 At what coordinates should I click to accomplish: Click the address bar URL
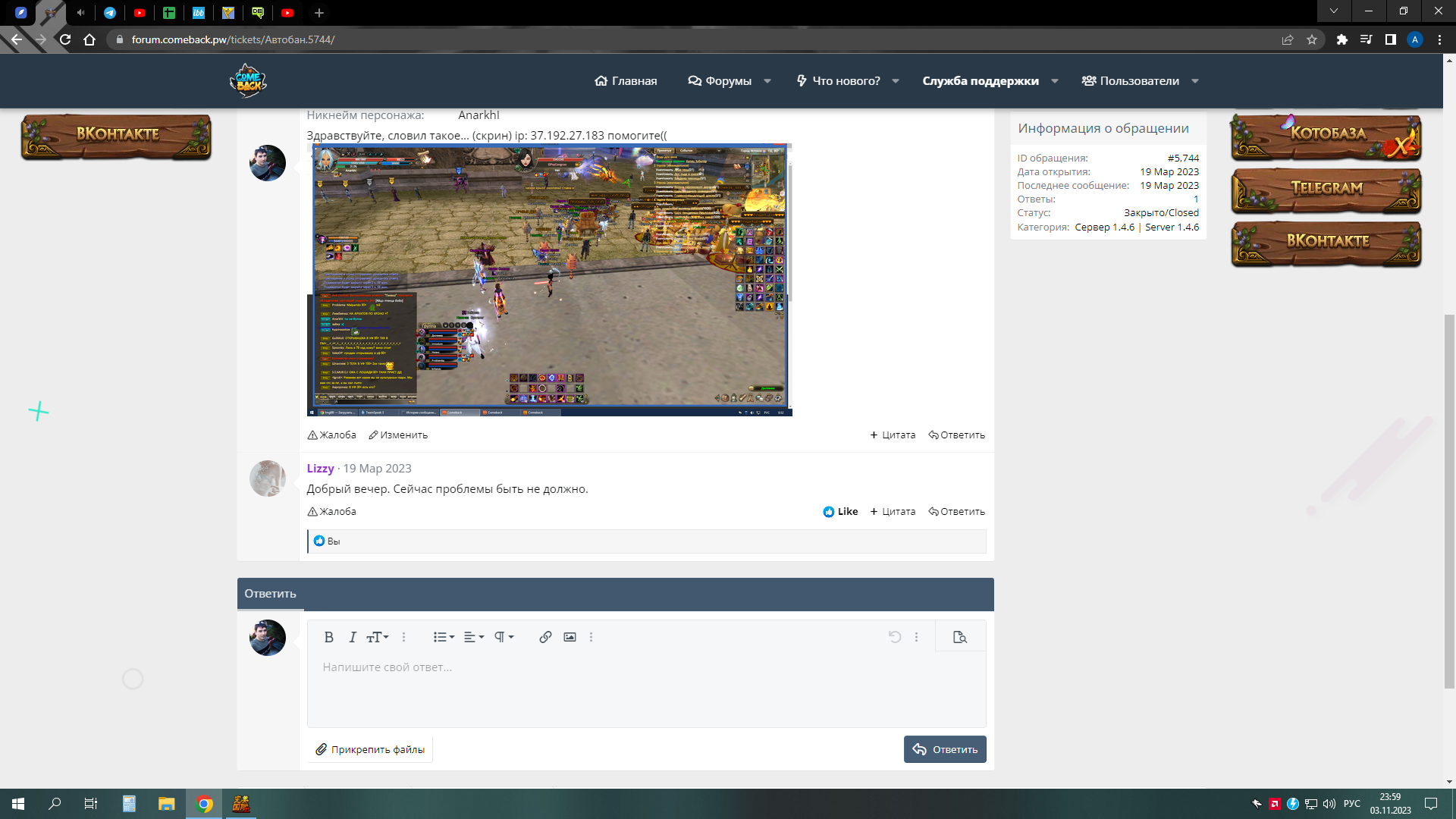point(233,39)
